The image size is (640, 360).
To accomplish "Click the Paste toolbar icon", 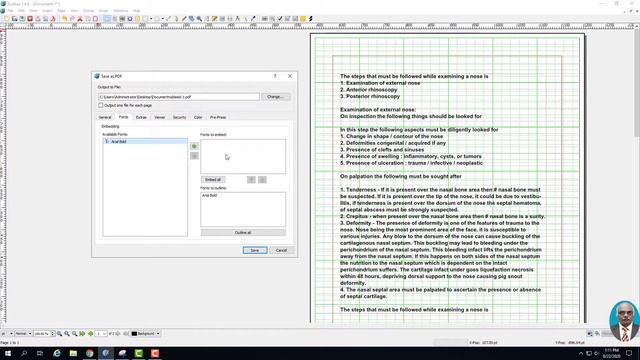I will 96,19.
